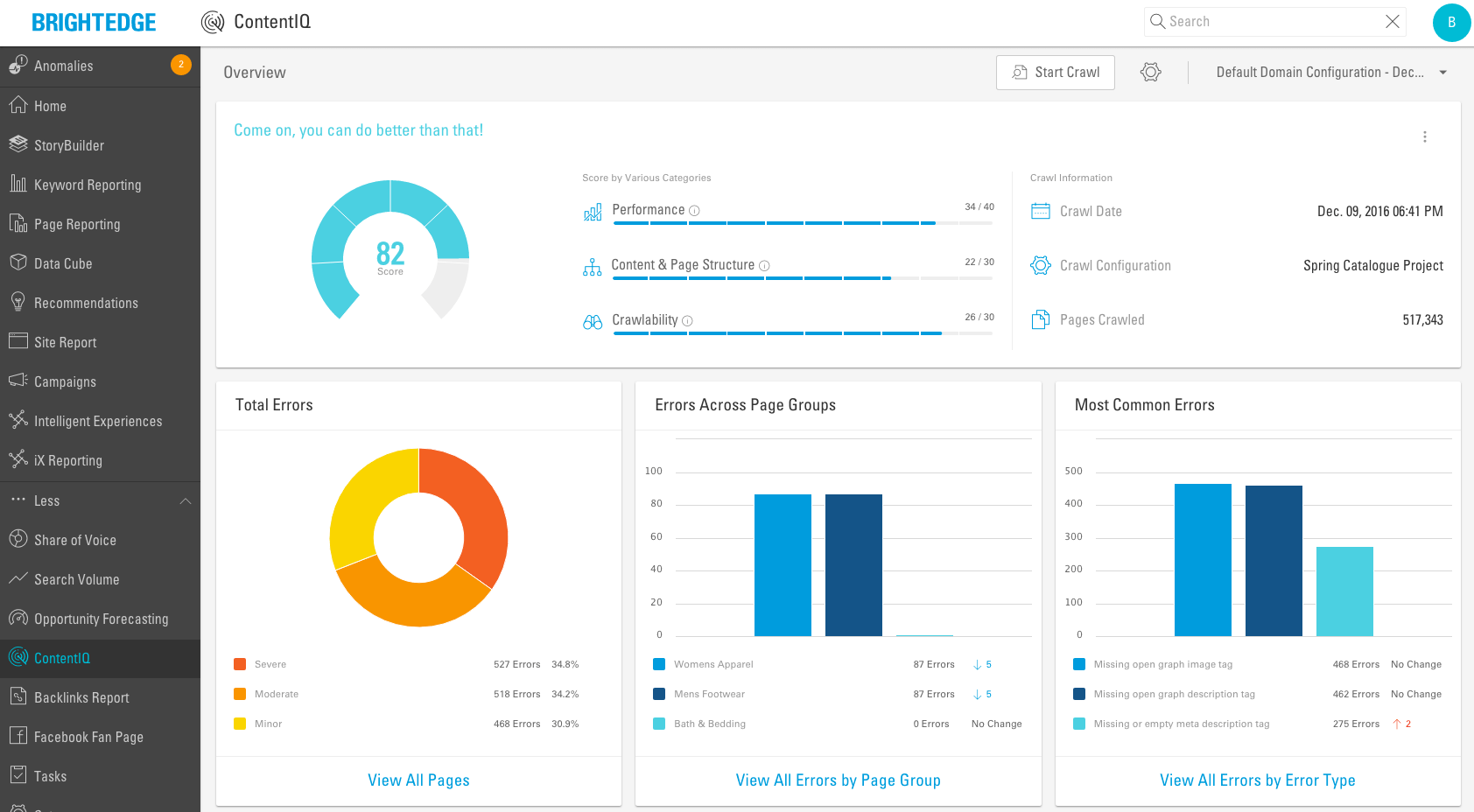
Task: Open Recommendations menu item
Action: [100, 303]
